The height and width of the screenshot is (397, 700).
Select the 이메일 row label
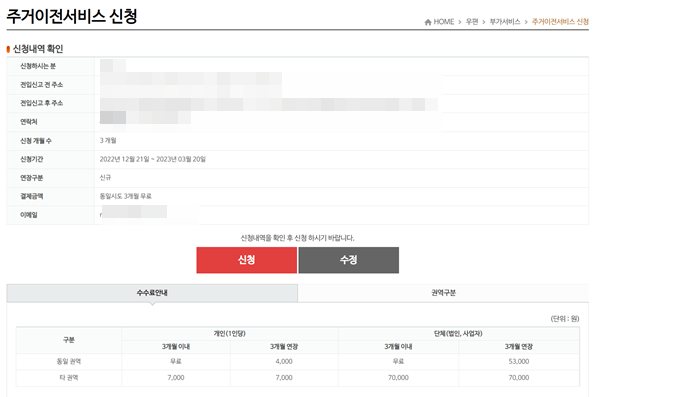pos(29,215)
